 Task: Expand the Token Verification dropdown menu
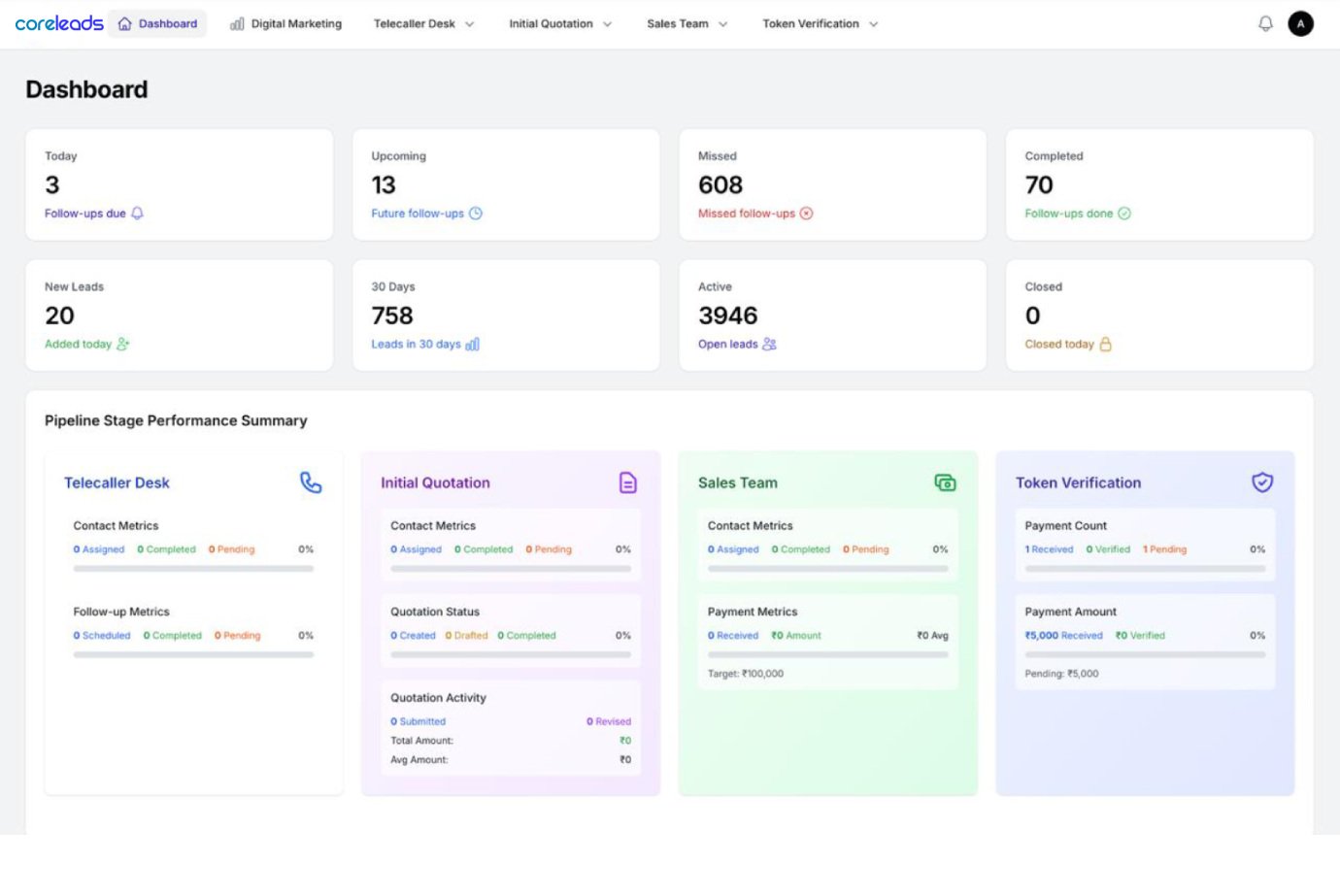820,24
